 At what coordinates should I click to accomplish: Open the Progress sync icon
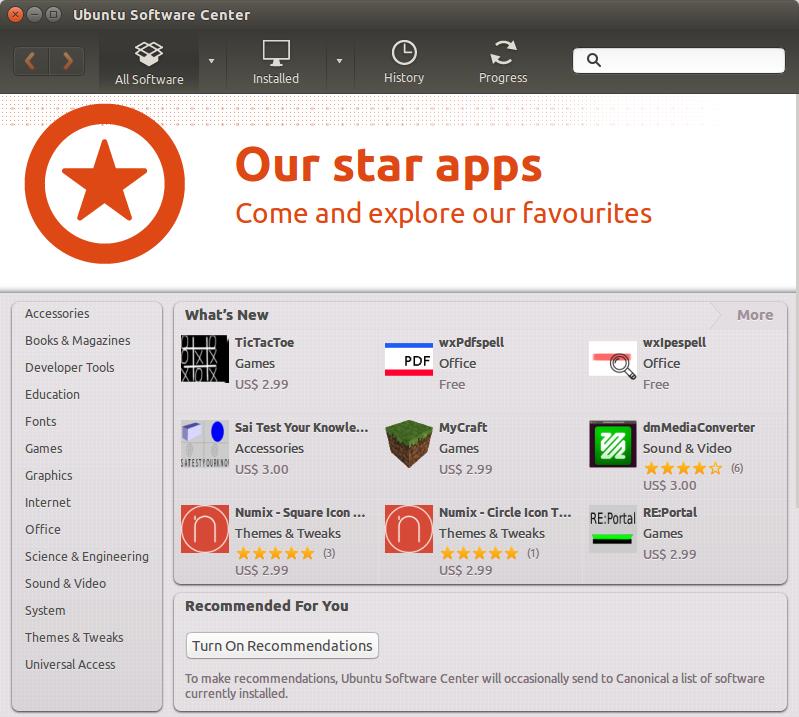[502, 53]
